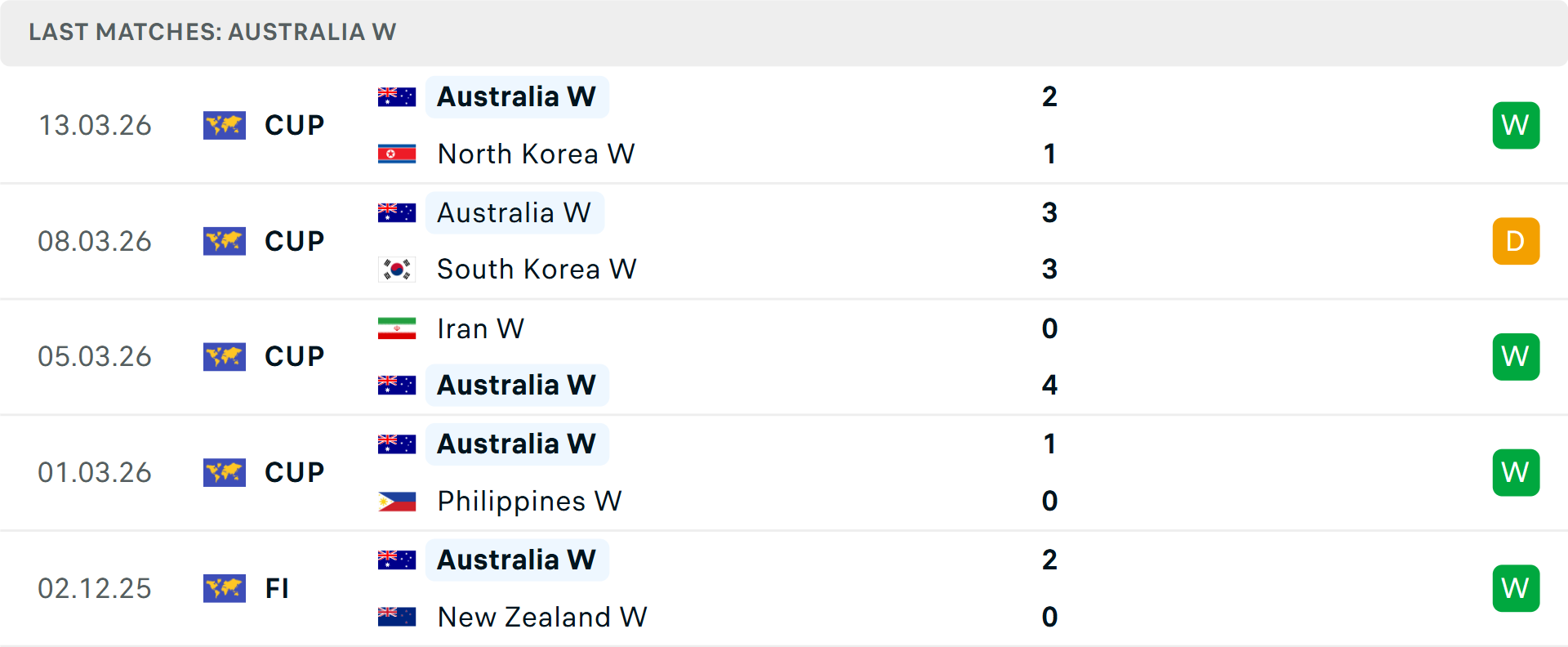This screenshot has height=647, width=1568.
Task: Open the FI competition icon for 02.12.25
Action: (225, 588)
